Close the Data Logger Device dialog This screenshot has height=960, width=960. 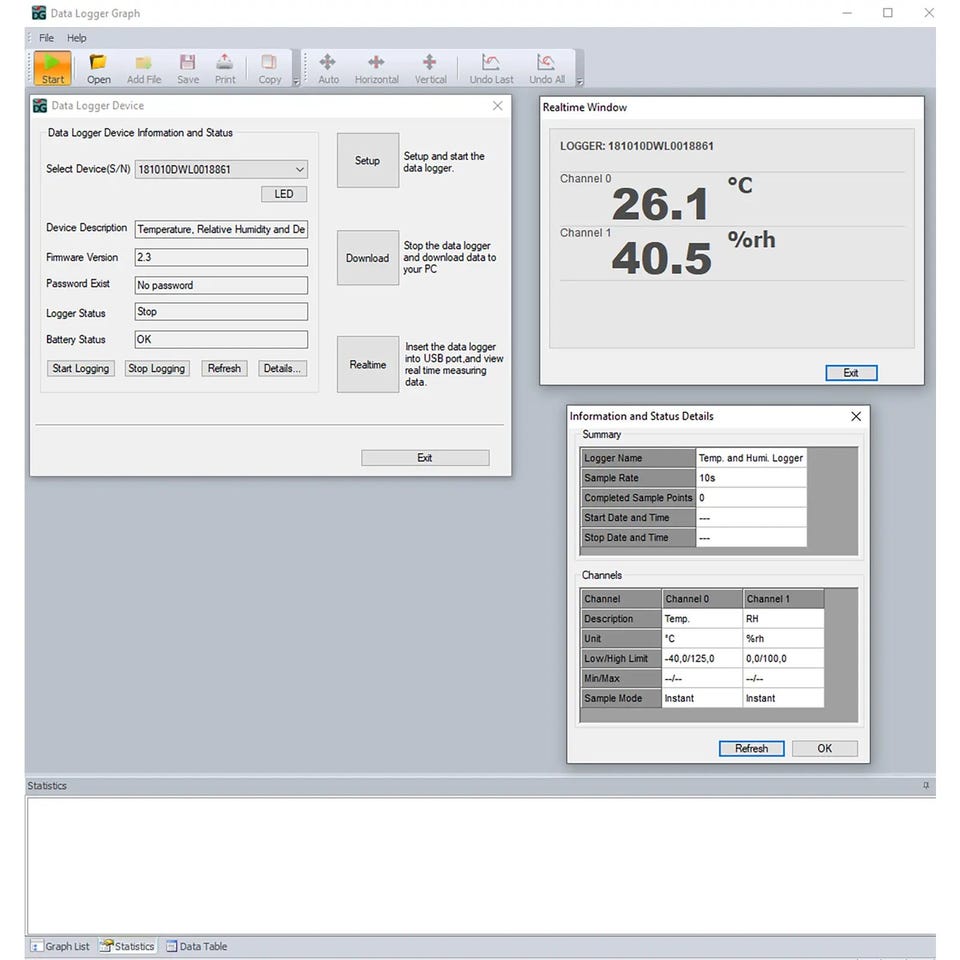coord(498,106)
